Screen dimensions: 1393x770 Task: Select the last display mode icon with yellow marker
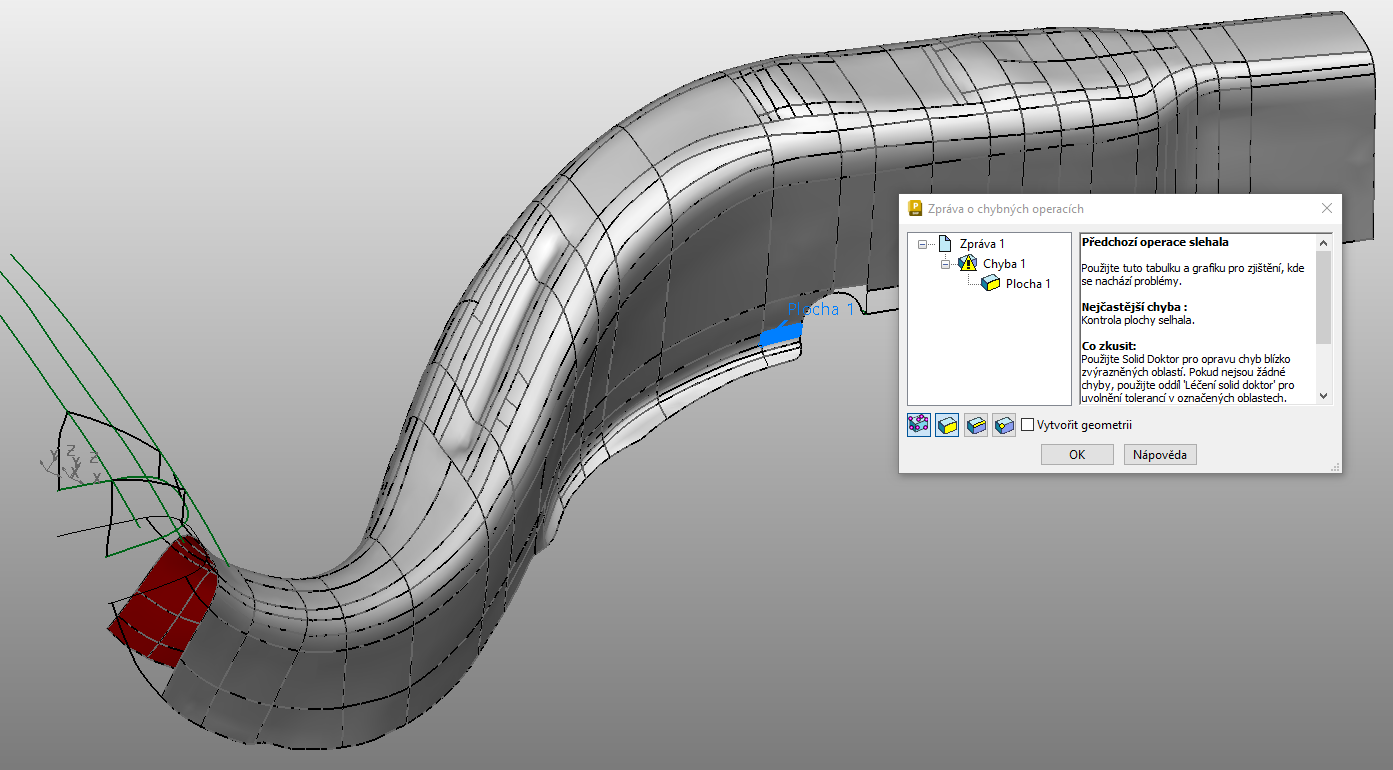(x=1003, y=424)
